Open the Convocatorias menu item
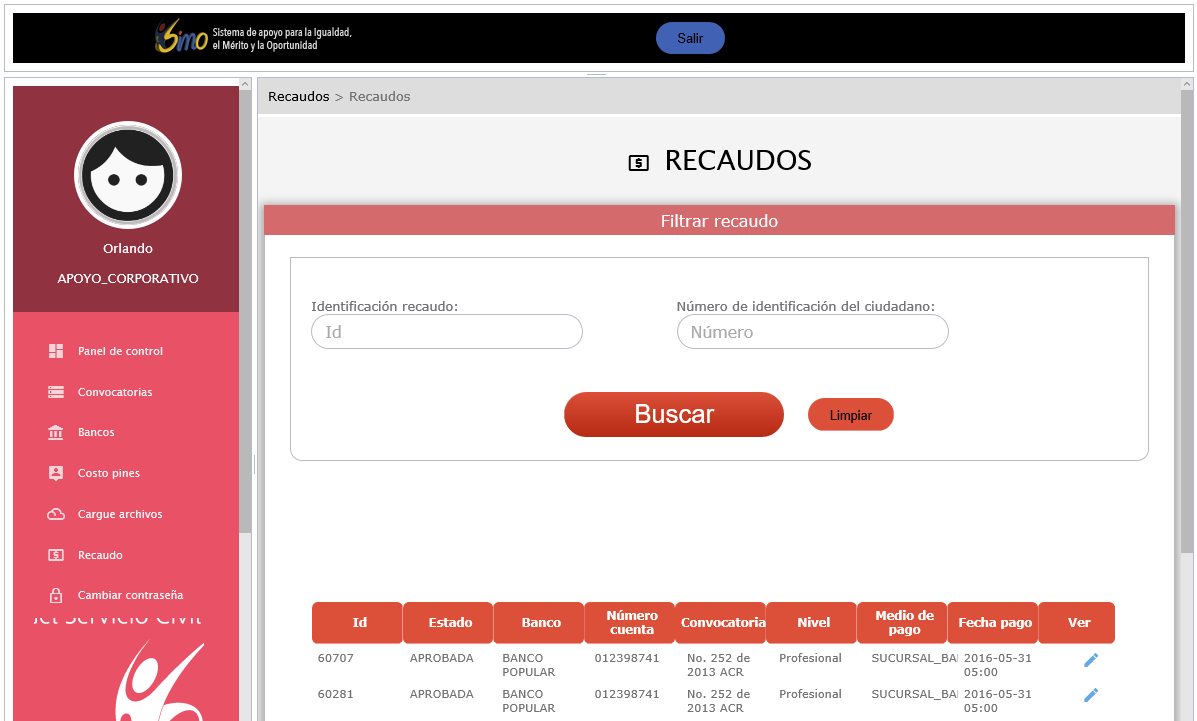1197x721 pixels. (115, 392)
